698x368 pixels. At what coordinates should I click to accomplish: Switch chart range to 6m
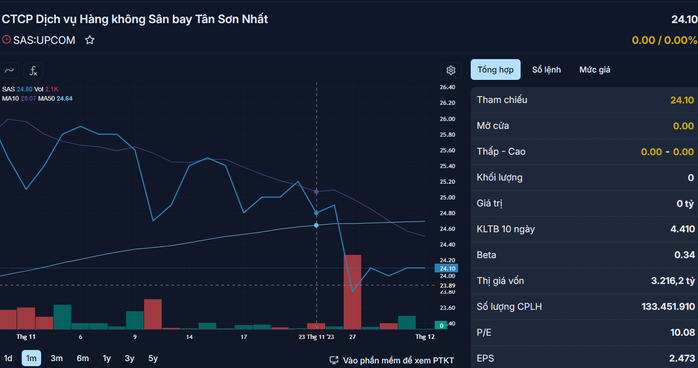tap(82, 358)
